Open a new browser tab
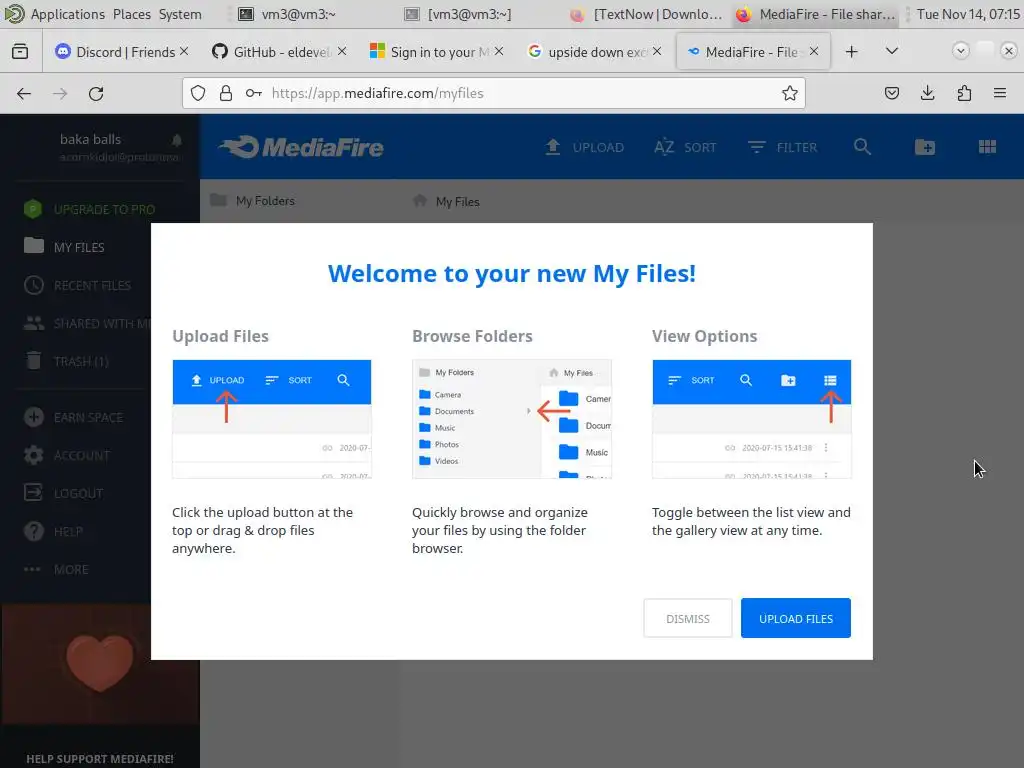The height and width of the screenshot is (768, 1024). [x=851, y=52]
